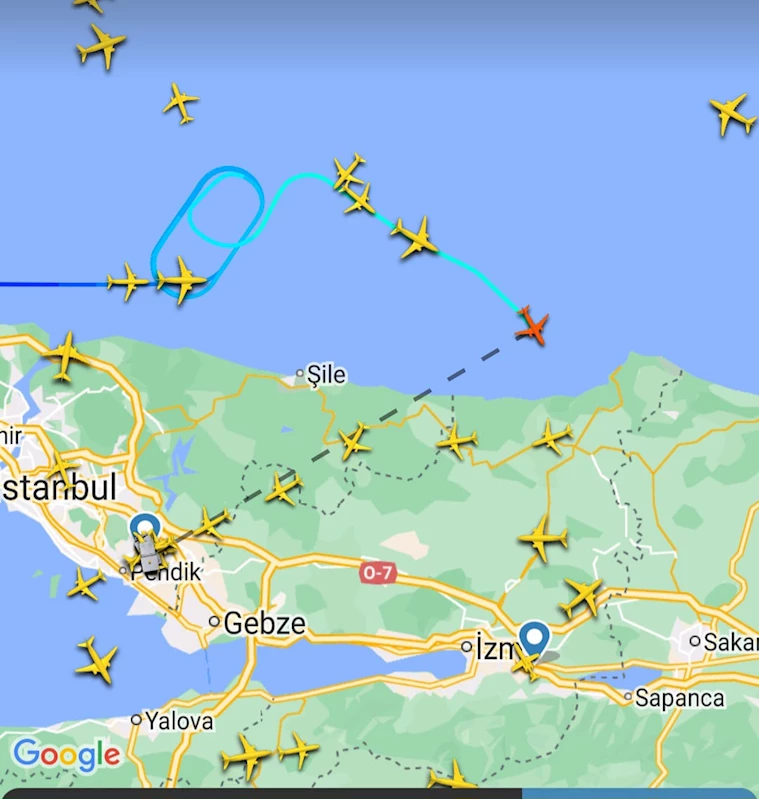Select the gray ground vehicle icon at Pendik airport
The image size is (759, 799).
pyautogui.click(x=146, y=555)
